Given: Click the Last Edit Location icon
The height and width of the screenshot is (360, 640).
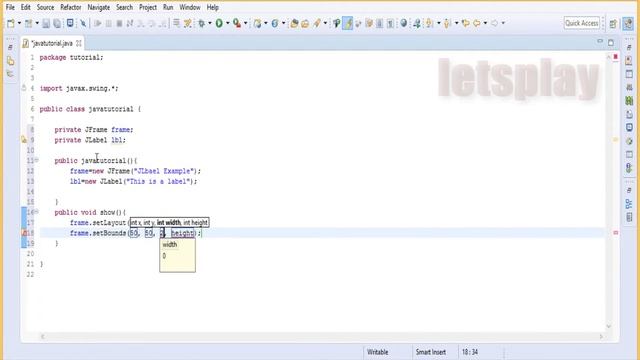Looking at the screenshot, I should tap(465, 23).
